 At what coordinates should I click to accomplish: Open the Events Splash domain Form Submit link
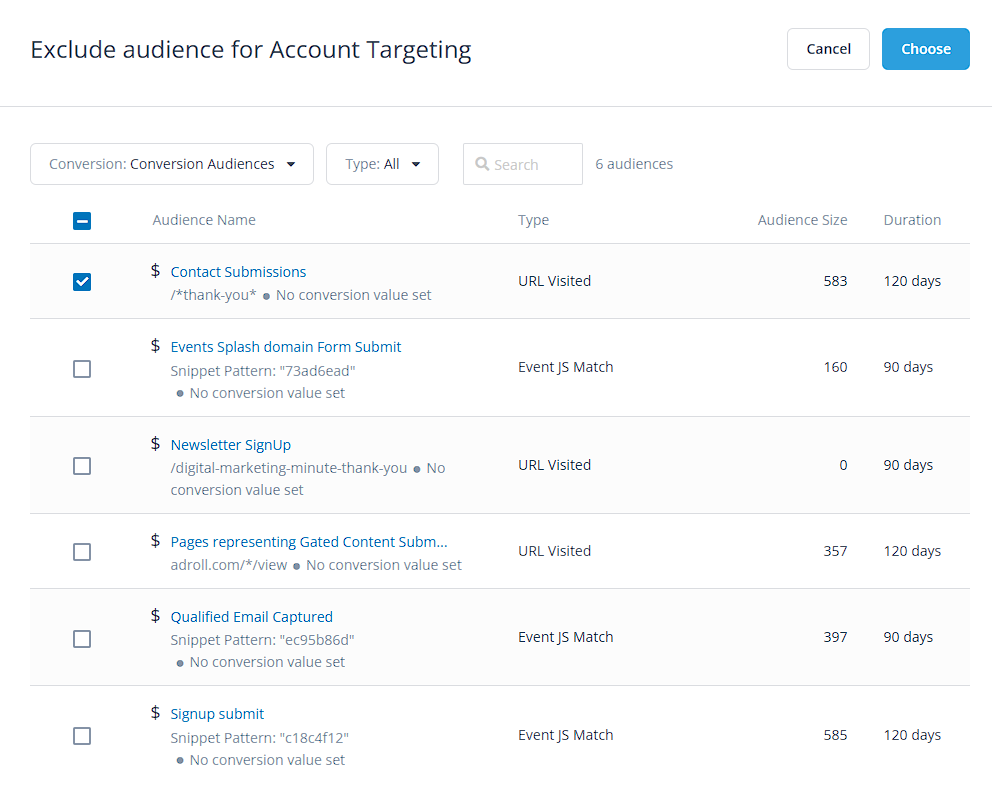(x=286, y=347)
